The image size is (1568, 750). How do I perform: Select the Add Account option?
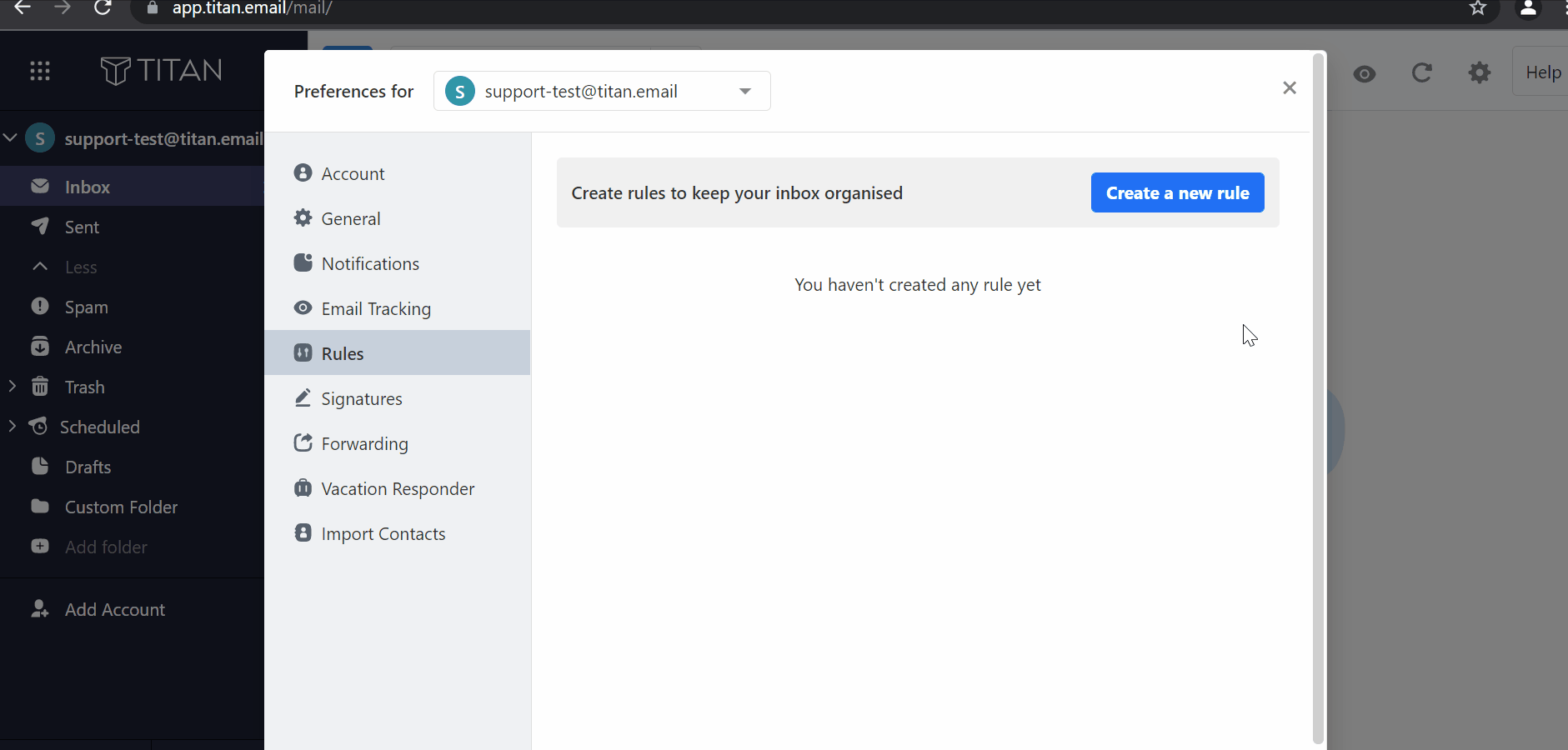(114, 609)
